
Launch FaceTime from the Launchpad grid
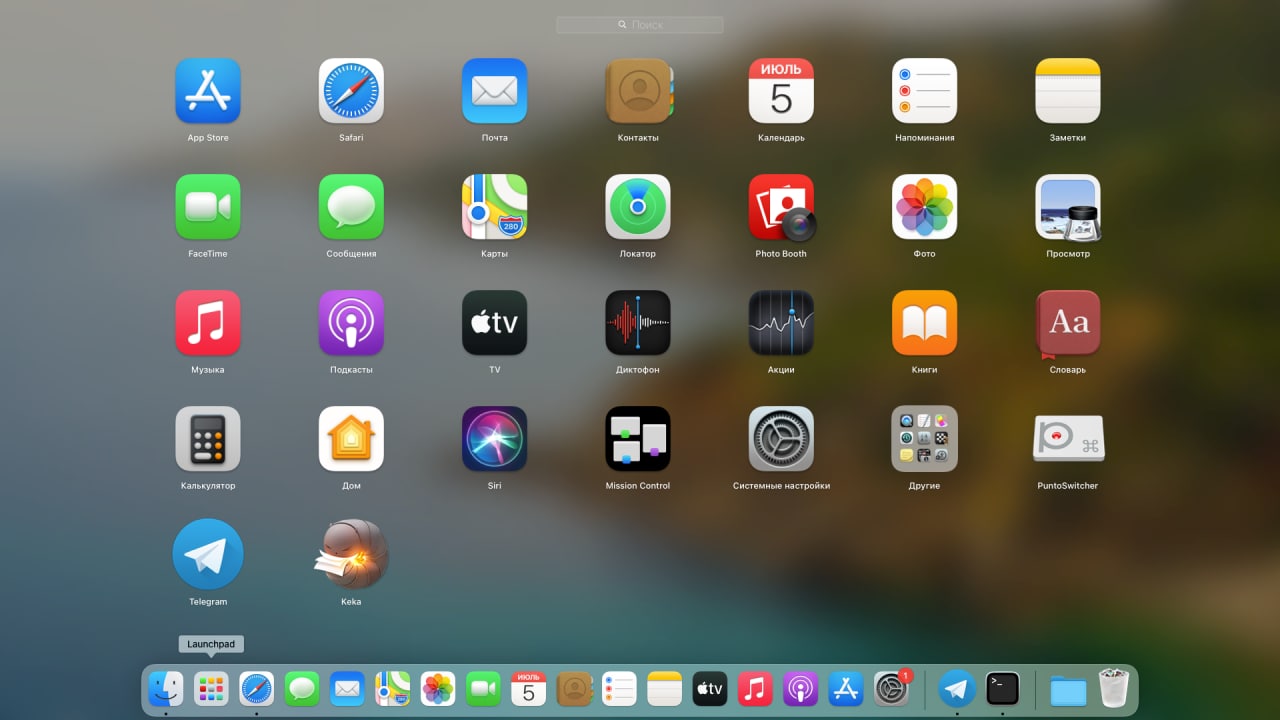[x=208, y=207]
